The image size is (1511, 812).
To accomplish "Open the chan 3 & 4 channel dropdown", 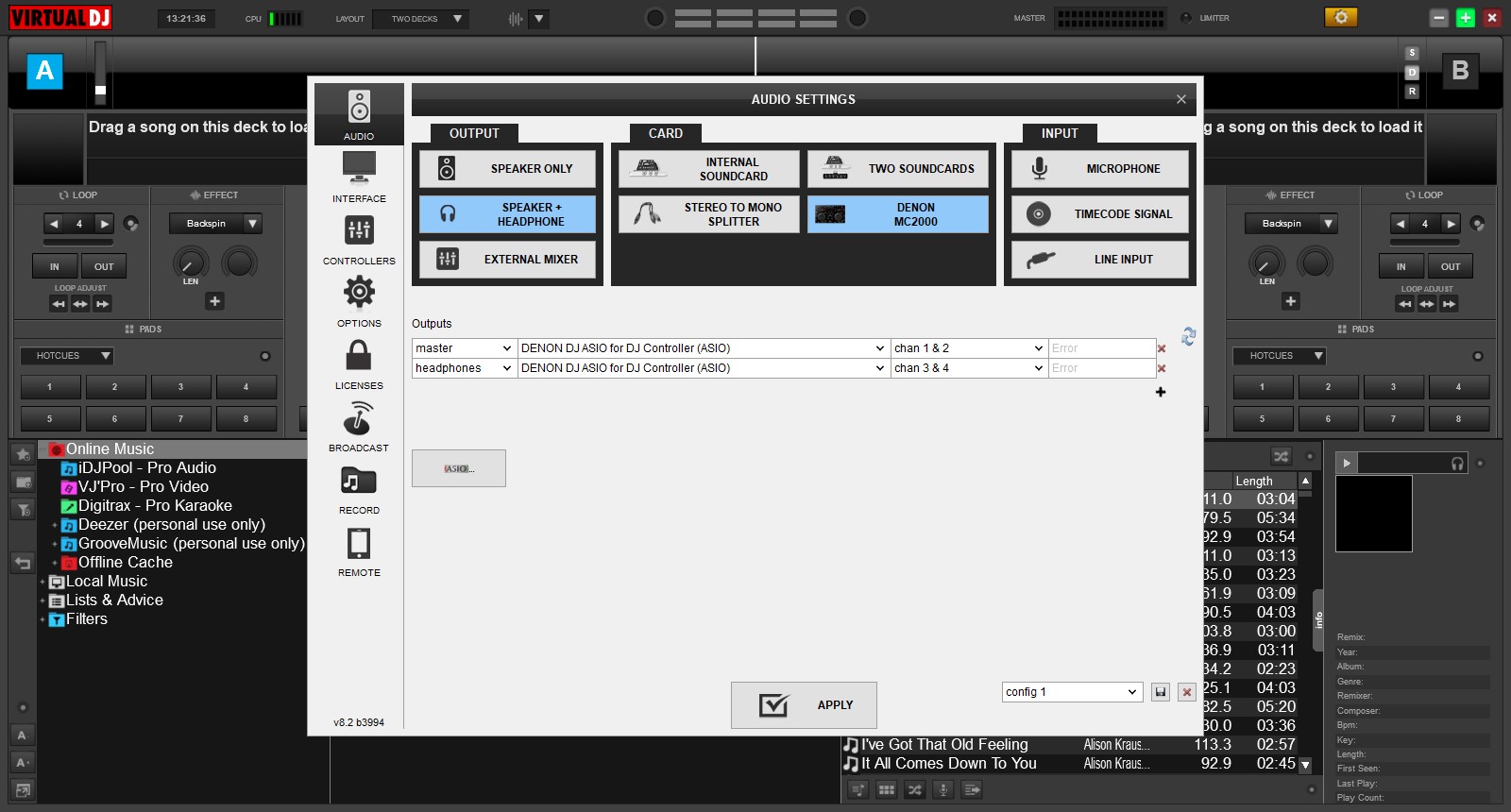I will coord(969,368).
